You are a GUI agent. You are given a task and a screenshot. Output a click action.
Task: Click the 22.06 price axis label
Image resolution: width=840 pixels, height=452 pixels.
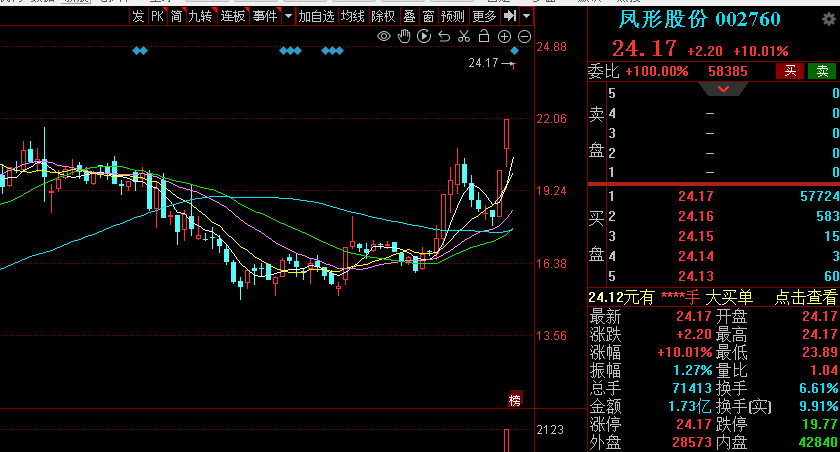click(x=551, y=119)
